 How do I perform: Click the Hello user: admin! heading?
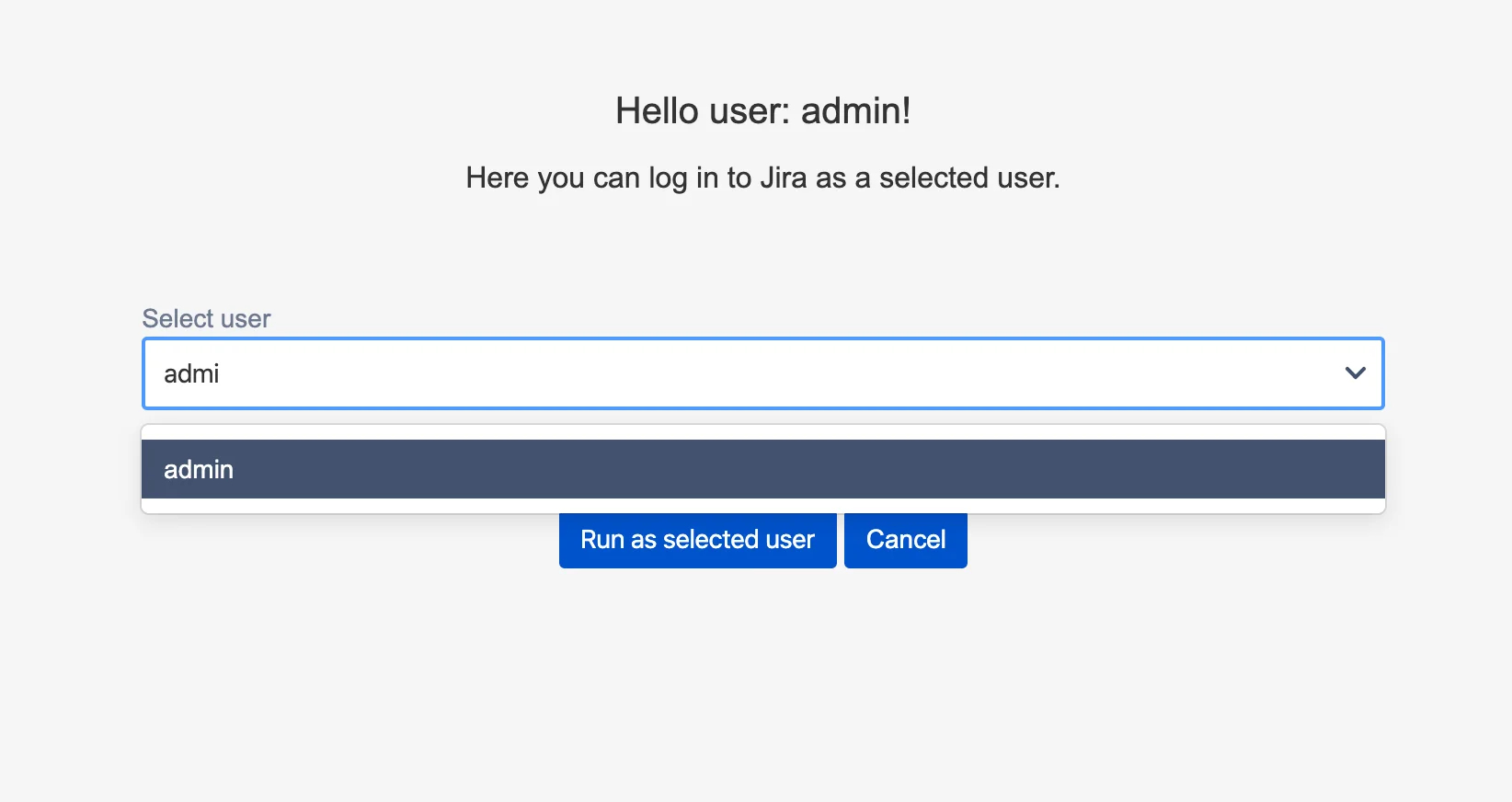tap(763, 110)
